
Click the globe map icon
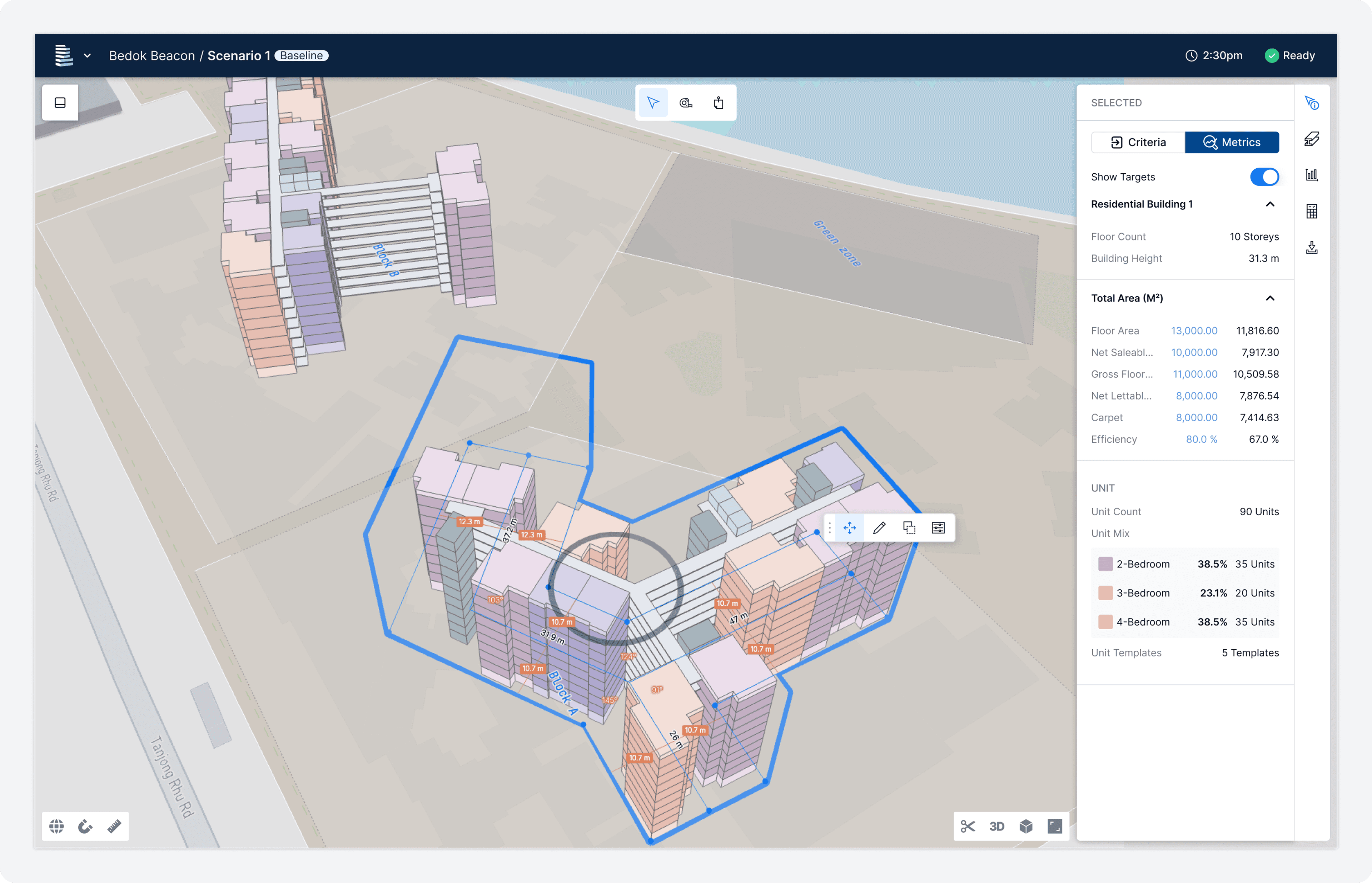(x=56, y=826)
